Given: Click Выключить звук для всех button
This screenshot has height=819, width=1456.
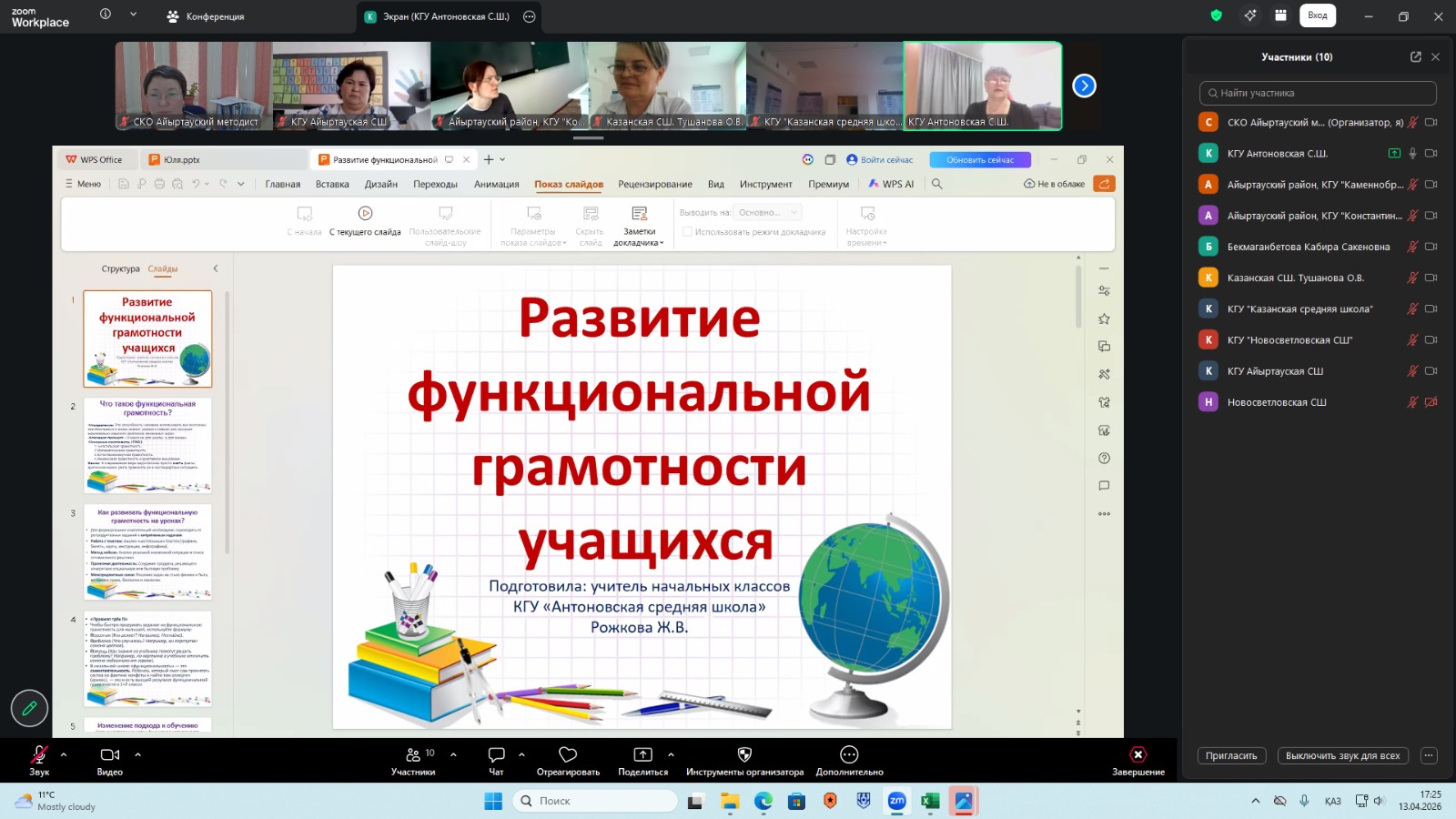Looking at the screenshot, I should [x=1342, y=756].
